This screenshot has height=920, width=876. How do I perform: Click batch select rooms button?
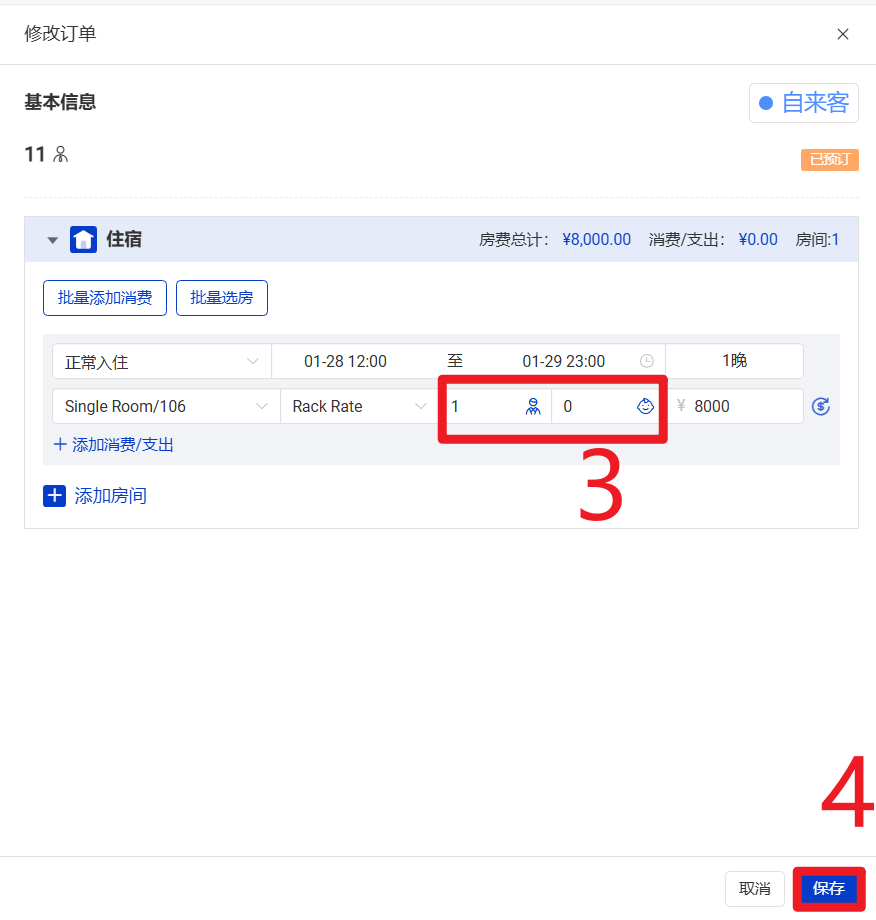click(222, 298)
